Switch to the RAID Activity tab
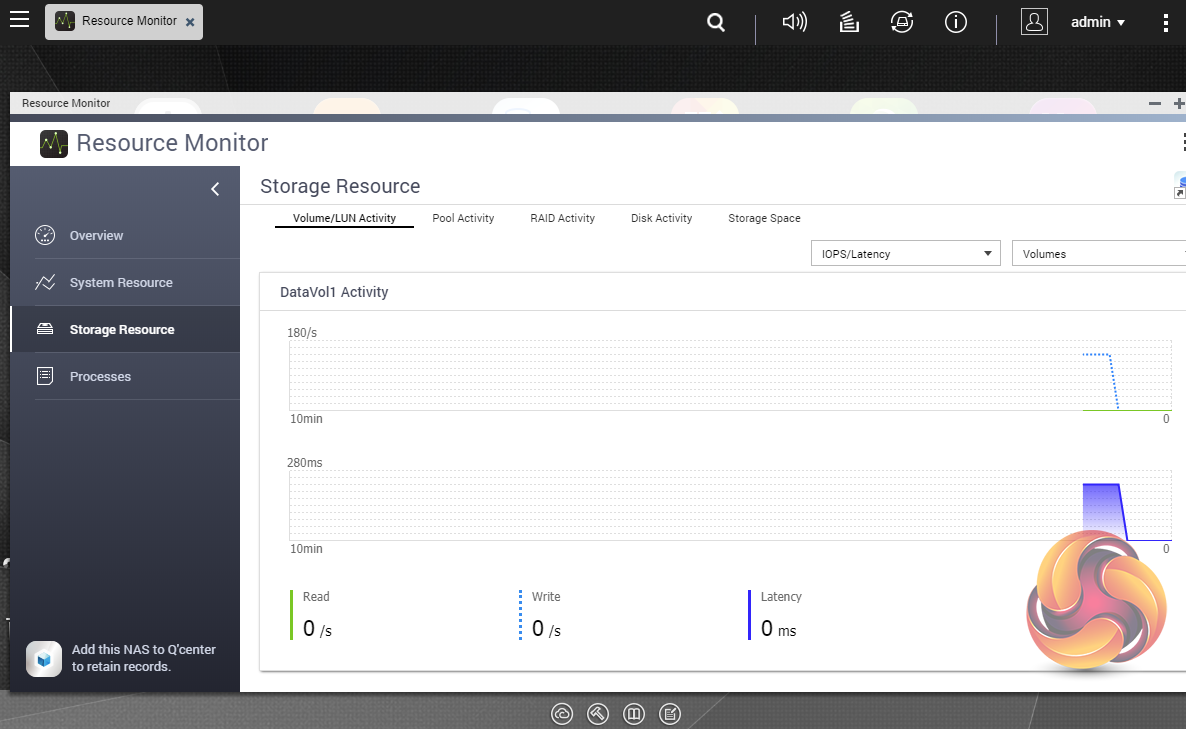1186x738 pixels. pyautogui.click(x=562, y=218)
